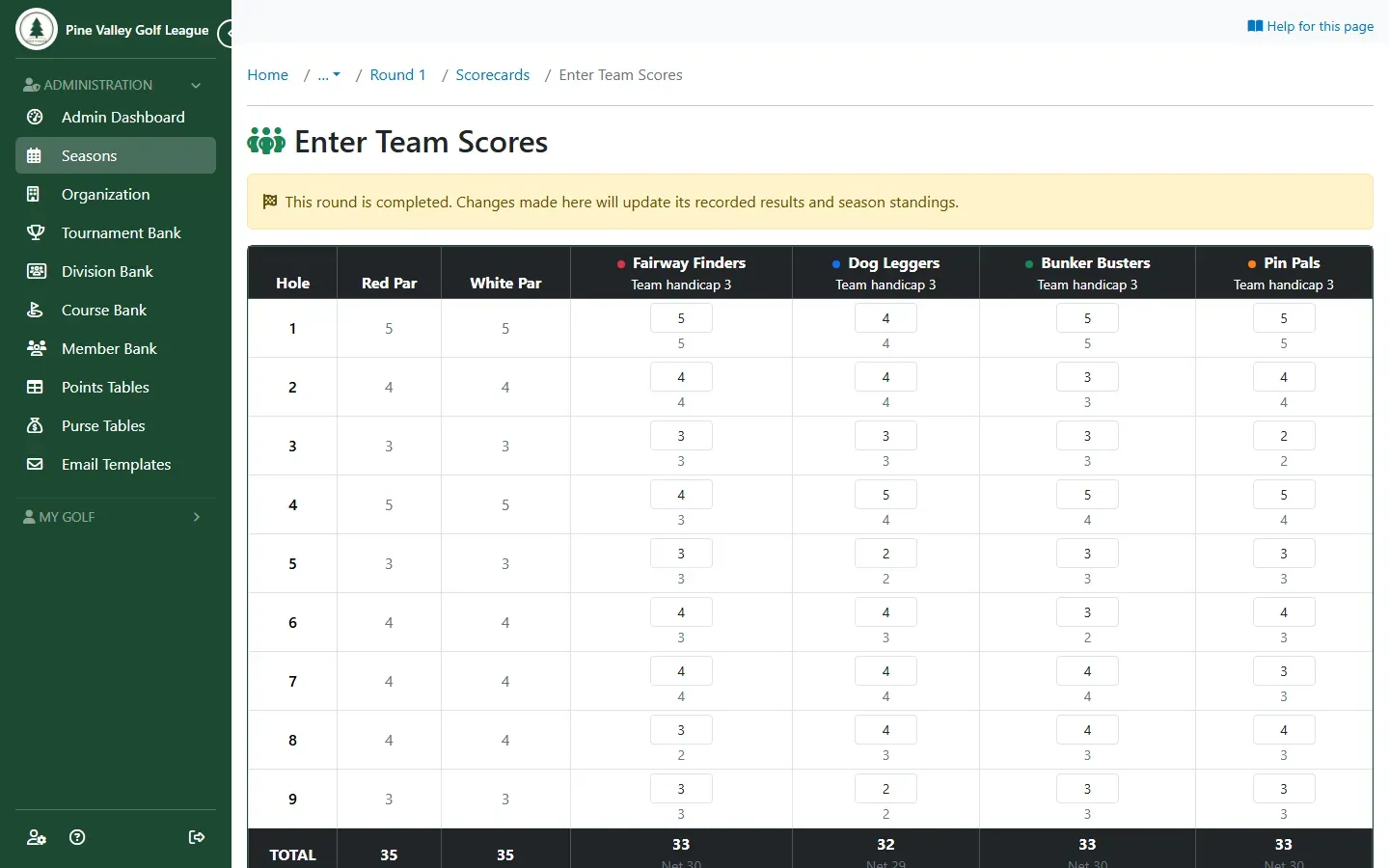The height and width of the screenshot is (868, 1389).
Task: Click Bunker Busters hole 6 score field
Action: pos(1087,612)
